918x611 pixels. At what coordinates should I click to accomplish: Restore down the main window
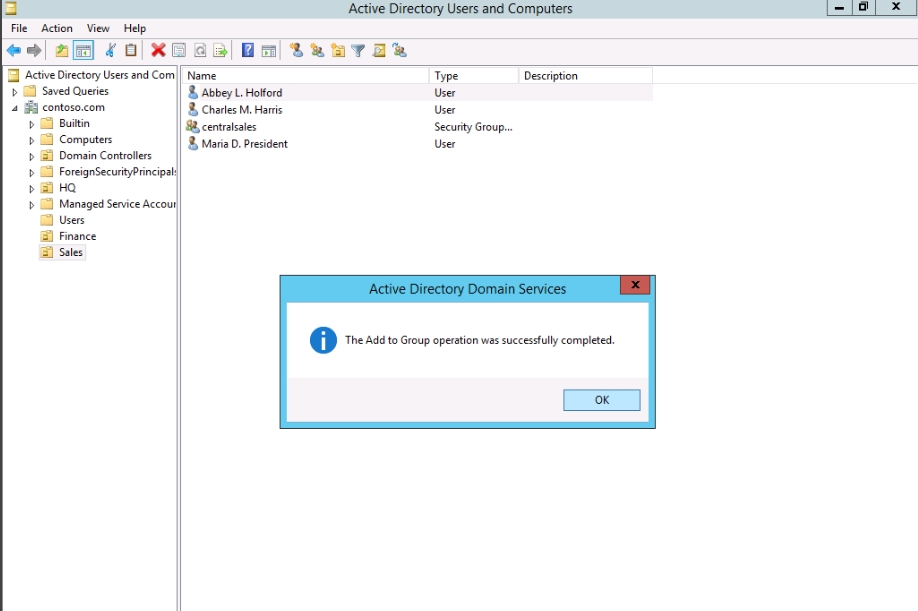(x=863, y=7)
